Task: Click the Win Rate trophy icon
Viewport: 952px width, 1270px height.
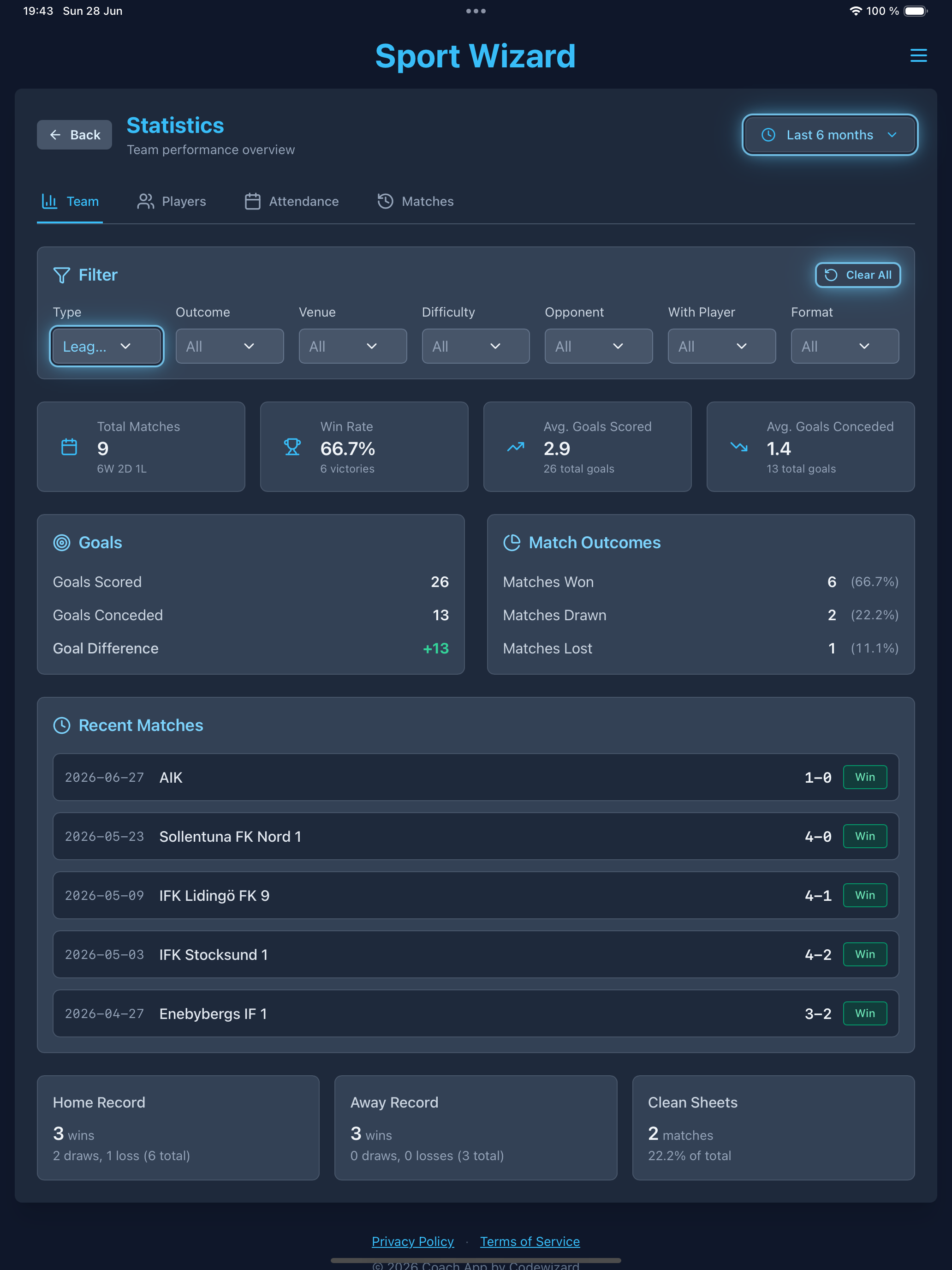Action: [292, 447]
